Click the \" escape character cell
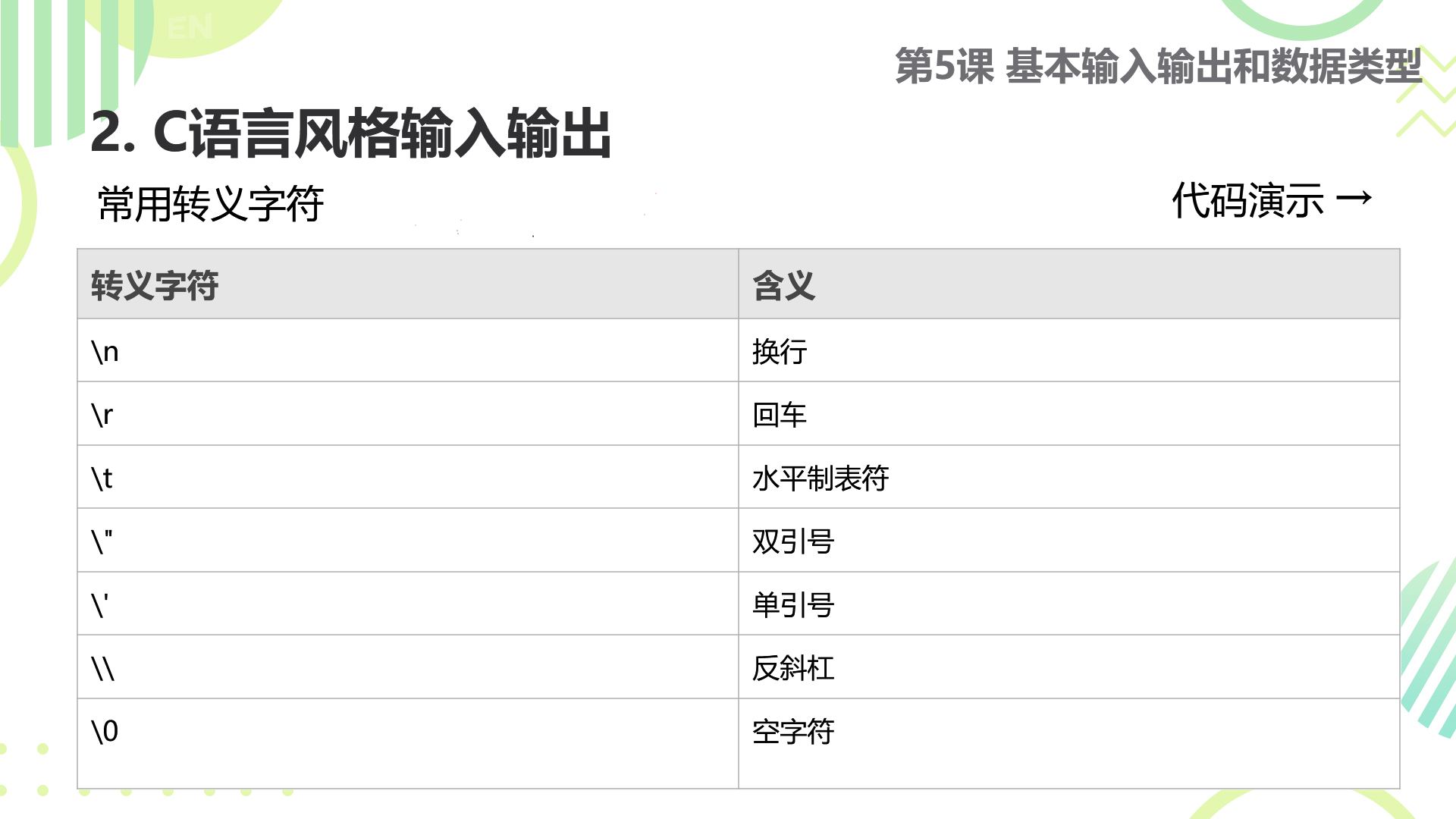The width and height of the screenshot is (1456, 819). pyautogui.click(x=408, y=540)
